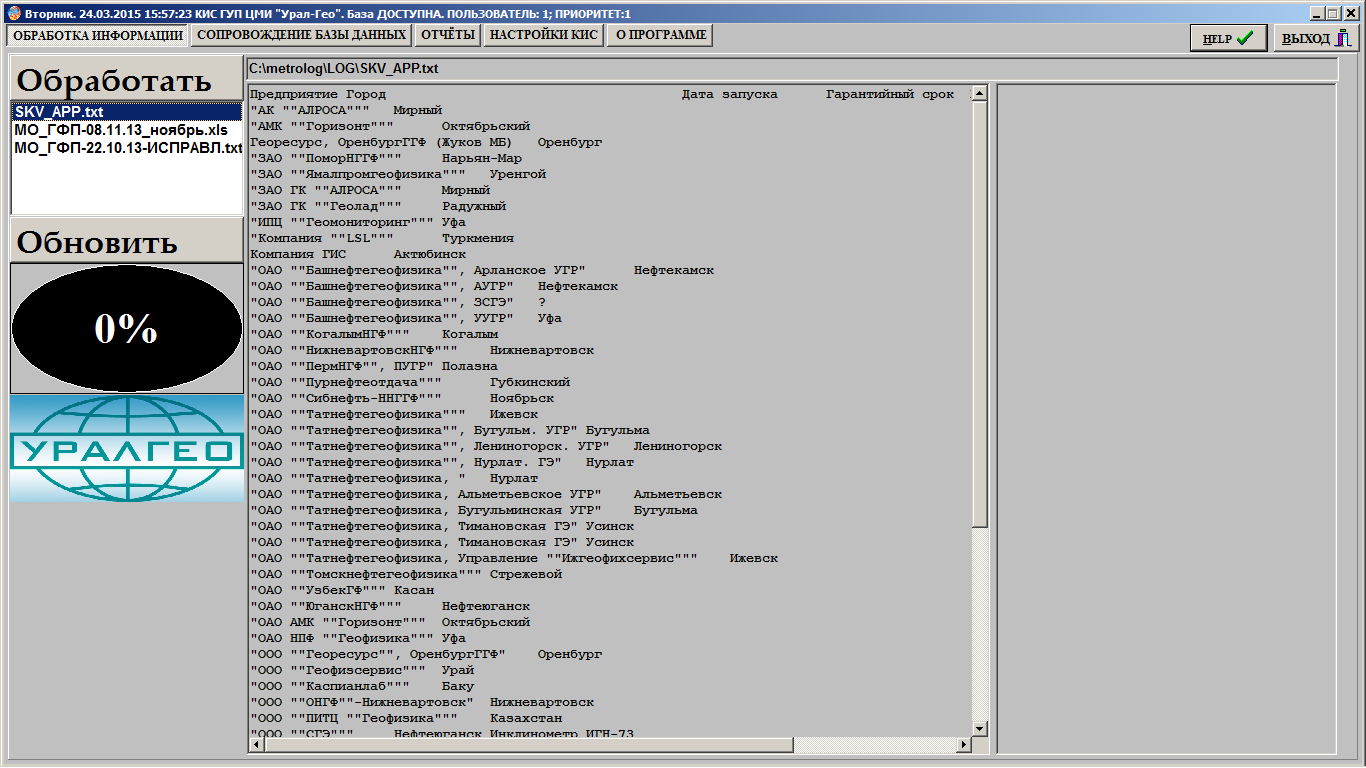
Task: Open the СОПРОВОЖДЕНИЕ БАЗЫ ДАННЫХ menu
Action: [x=302, y=35]
